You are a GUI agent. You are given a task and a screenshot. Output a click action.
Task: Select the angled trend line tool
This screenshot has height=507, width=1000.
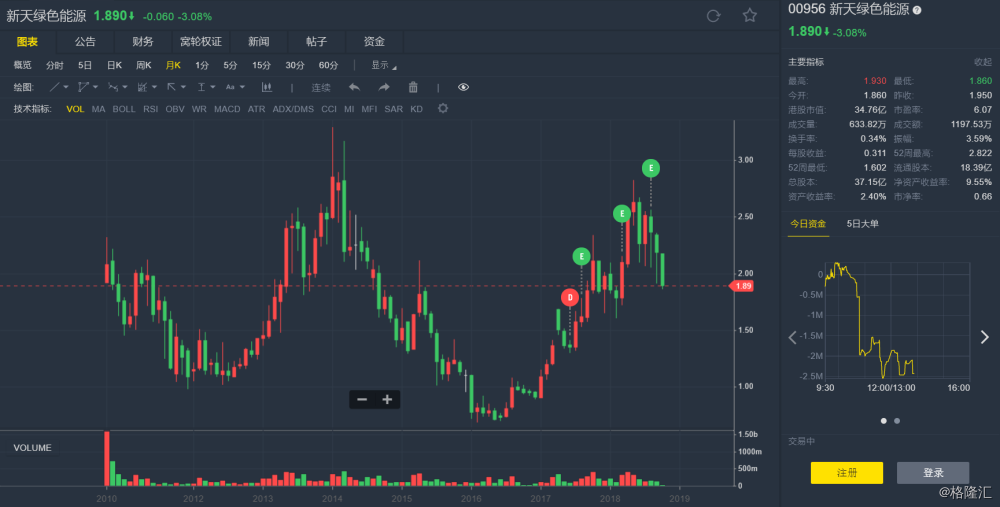pyautogui.click(x=83, y=87)
